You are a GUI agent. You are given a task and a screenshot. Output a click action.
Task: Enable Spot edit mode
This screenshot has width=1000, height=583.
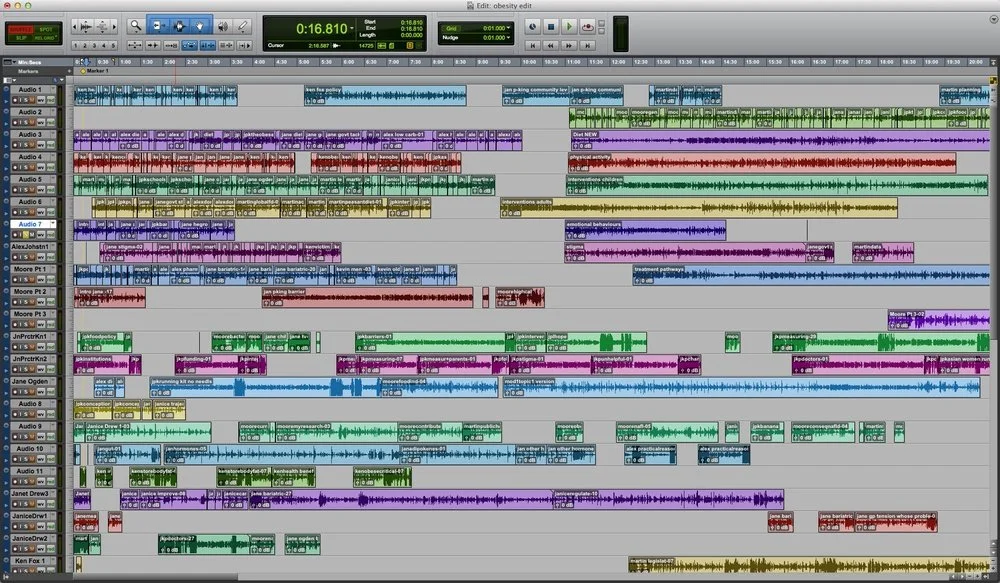(x=46, y=29)
